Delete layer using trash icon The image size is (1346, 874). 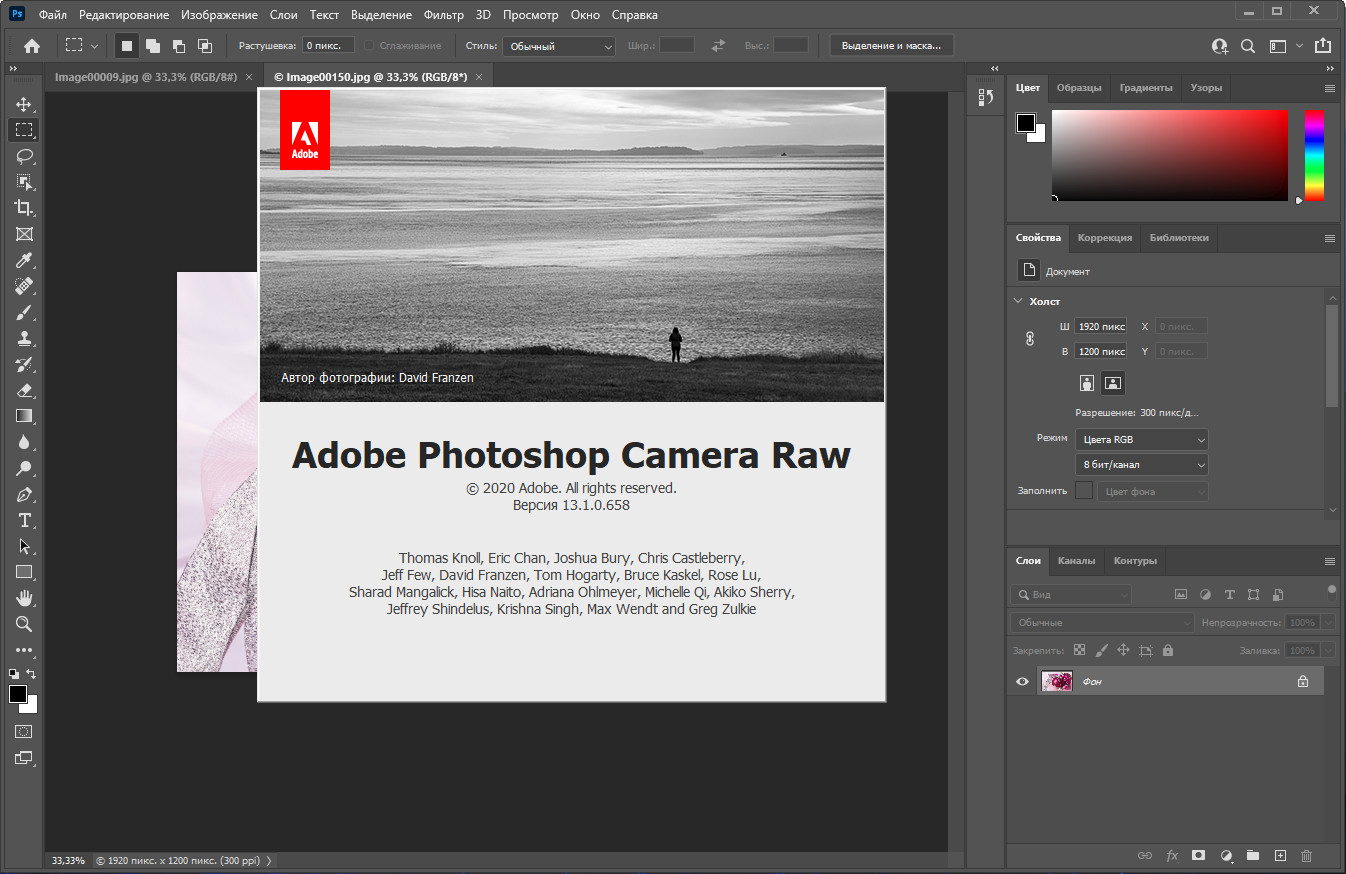click(x=1306, y=856)
